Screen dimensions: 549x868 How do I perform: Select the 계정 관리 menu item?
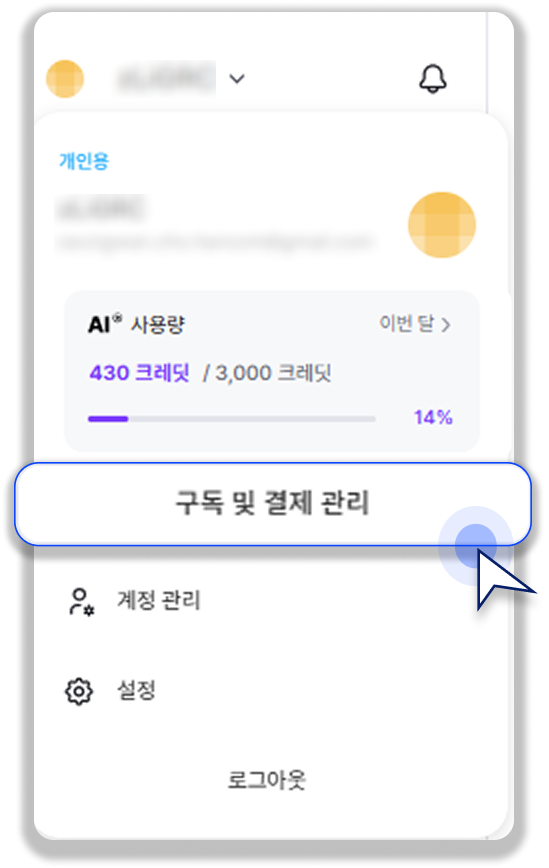pos(158,601)
